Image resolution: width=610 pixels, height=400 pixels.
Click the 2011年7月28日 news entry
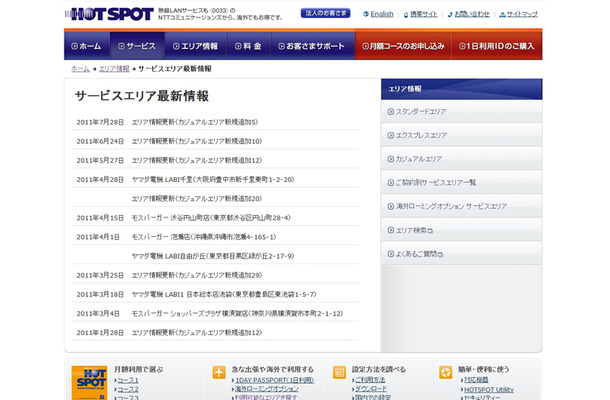click(215, 122)
